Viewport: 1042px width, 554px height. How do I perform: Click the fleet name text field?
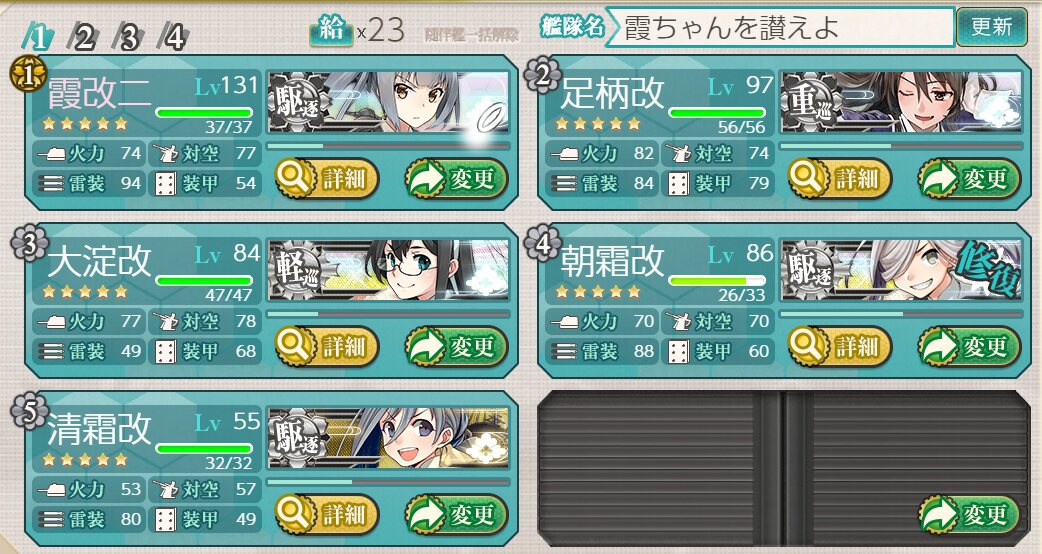780,28
